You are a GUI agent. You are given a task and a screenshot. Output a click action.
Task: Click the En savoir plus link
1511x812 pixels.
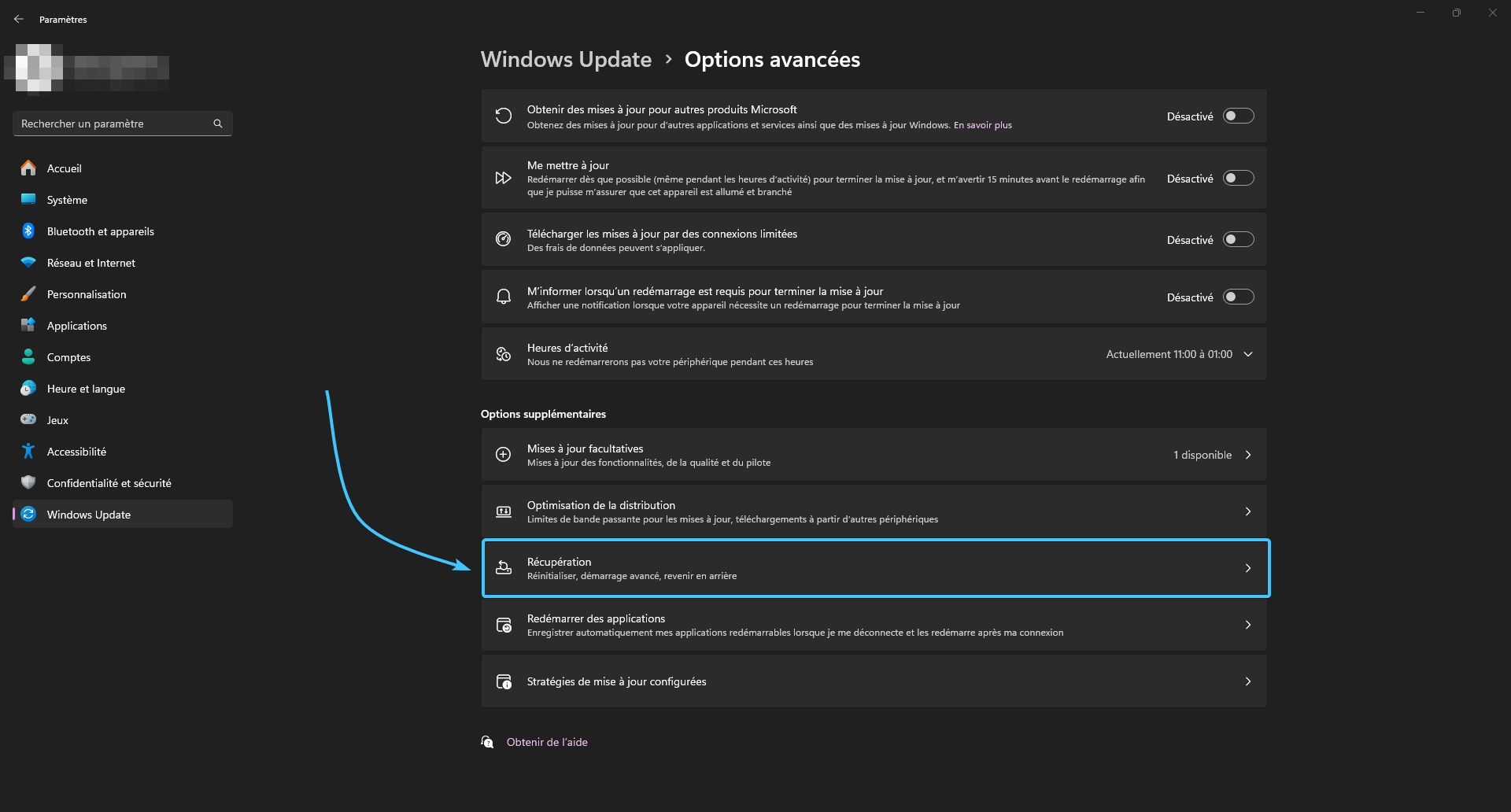pos(983,125)
